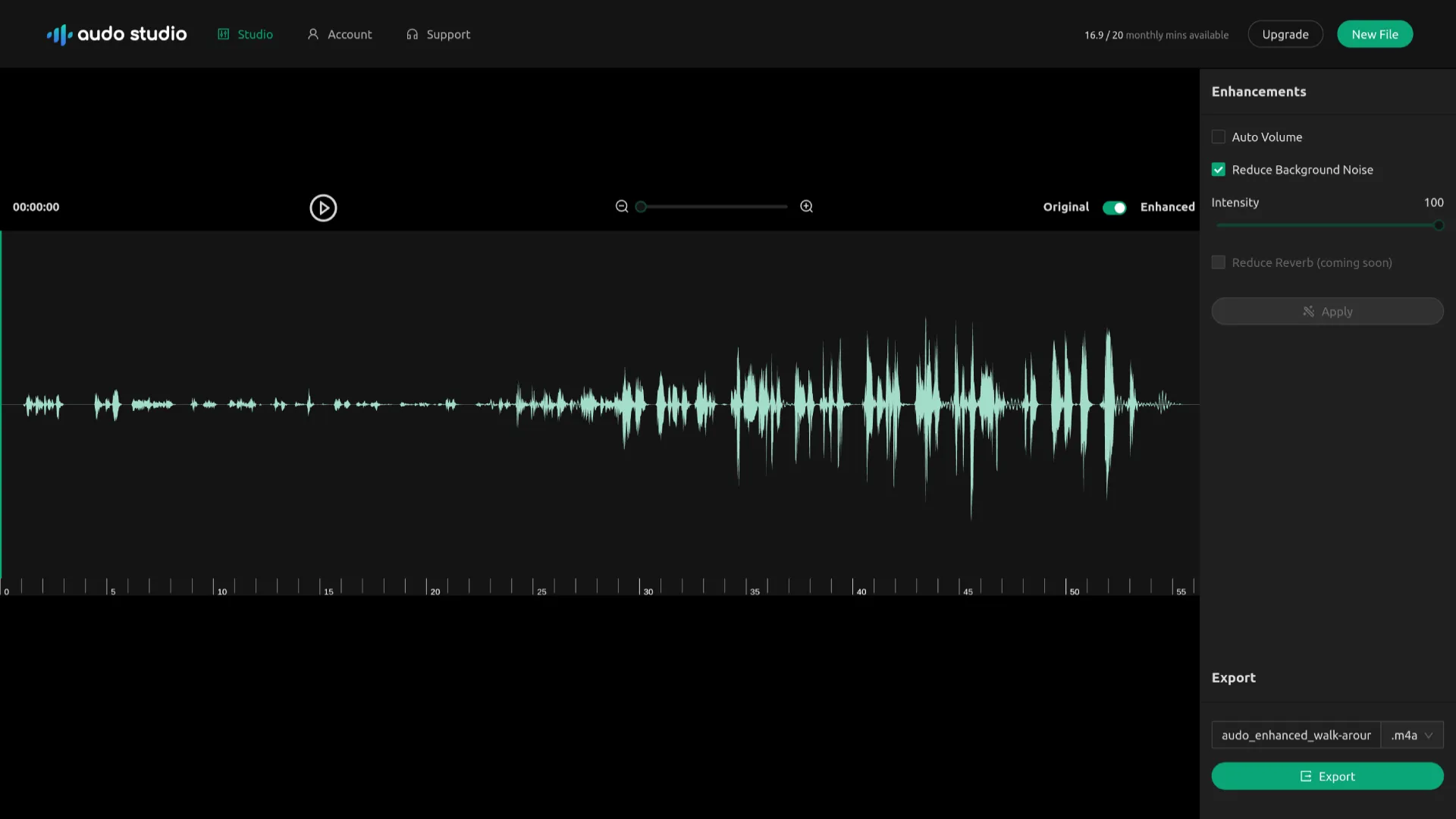Expand the export file format selector
The height and width of the screenshot is (819, 1456).
pos(1411,735)
